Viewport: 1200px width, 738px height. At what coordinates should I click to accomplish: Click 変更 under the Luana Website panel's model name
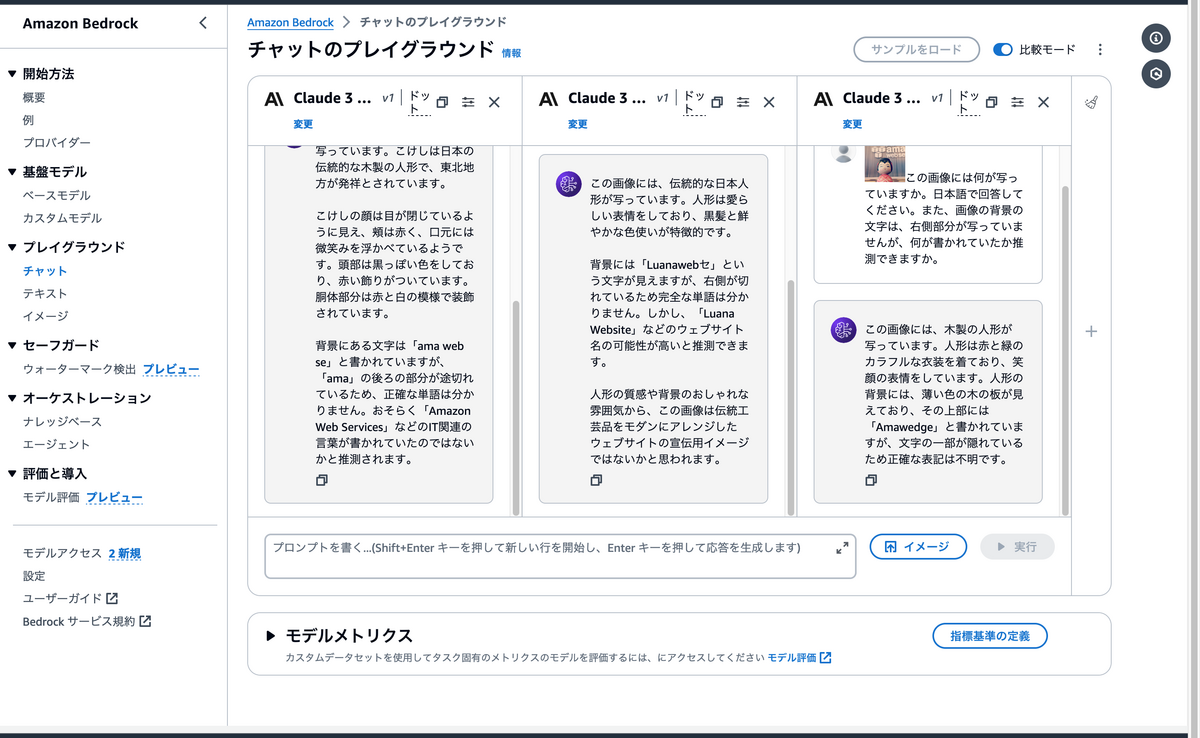[x=578, y=124]
